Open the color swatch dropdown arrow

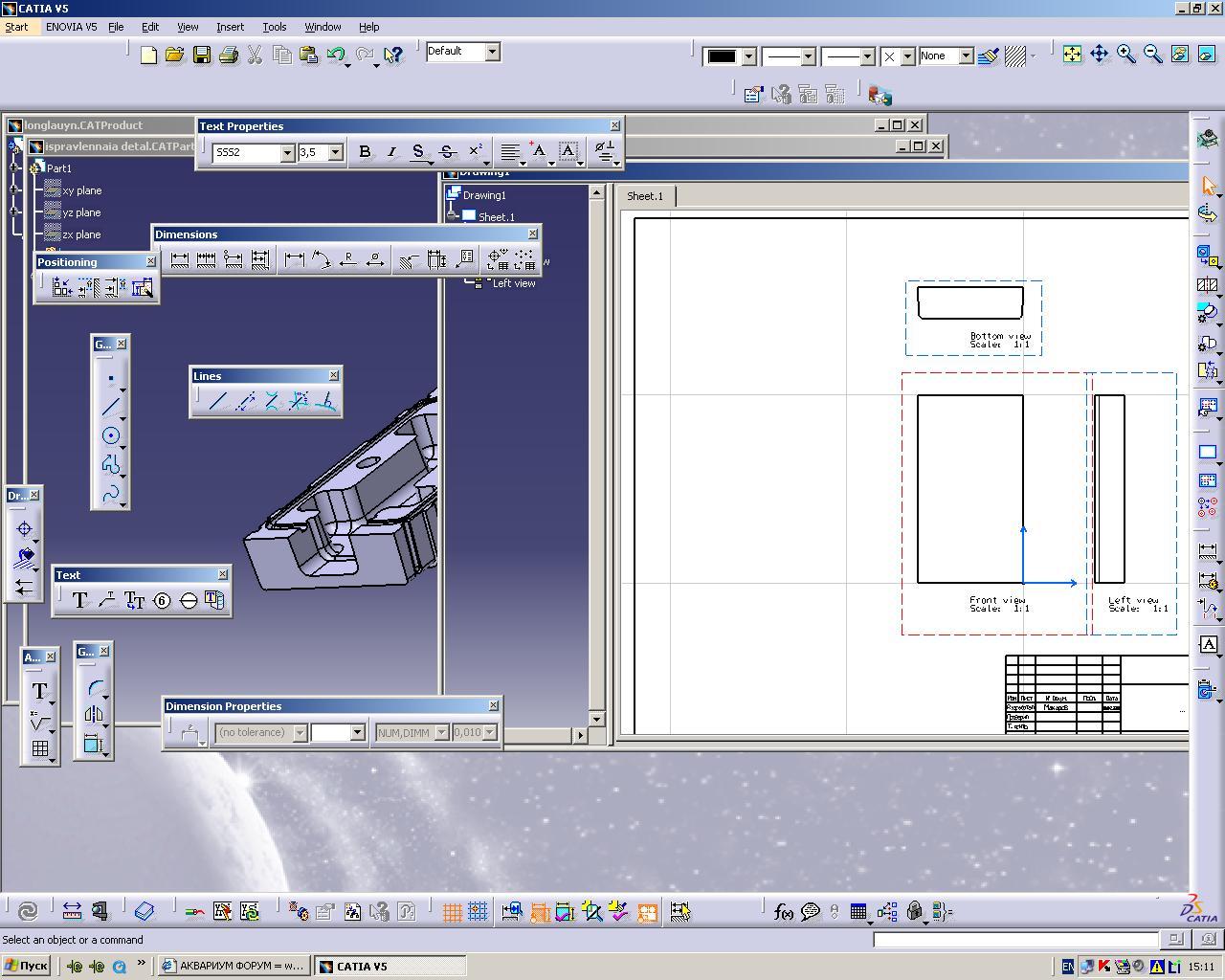click(748, 56)
